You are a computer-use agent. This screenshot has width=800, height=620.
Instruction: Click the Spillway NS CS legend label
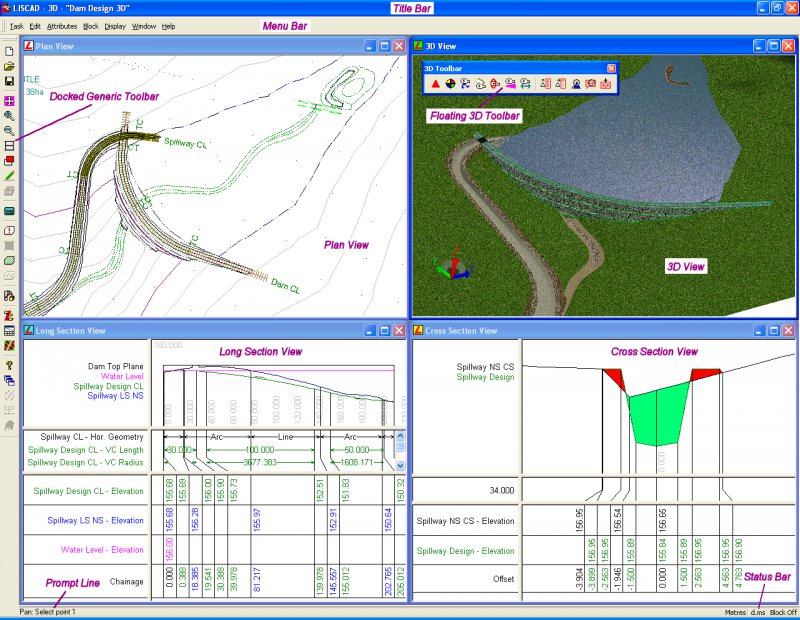point(485,366)
